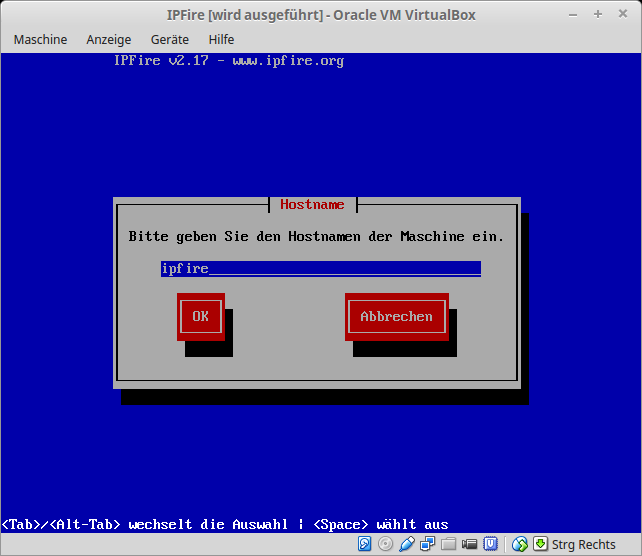Click the IPFire v2.17 header text
Screen dimensions: 642x556
click(229, 61)
